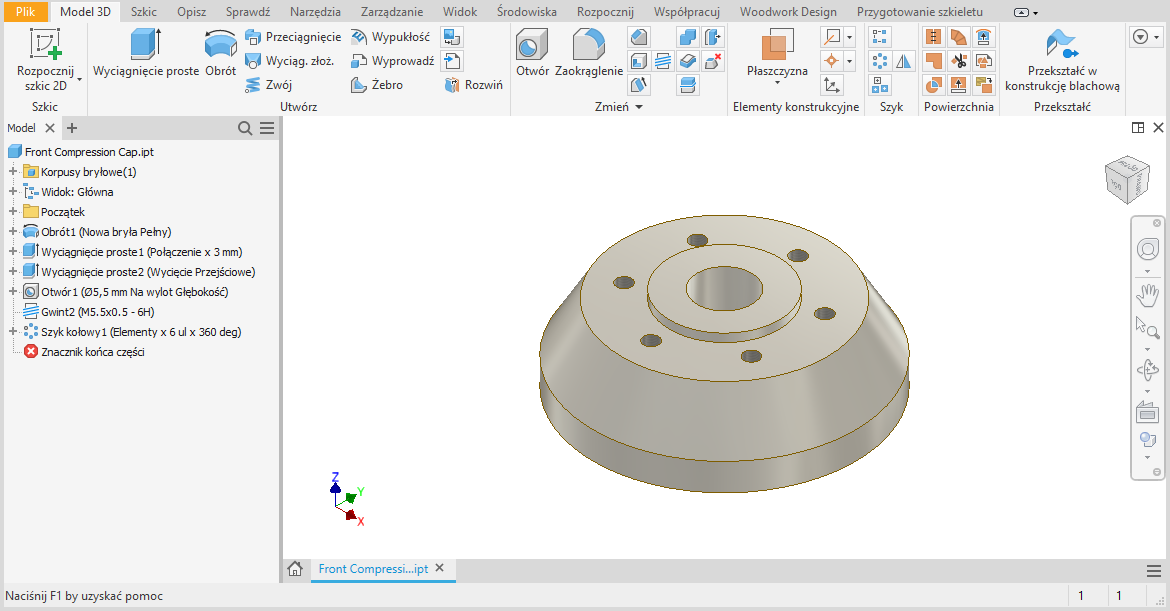Switch to the Szkic ribbon tab
This screenshot has width=1170, height=611.
(143, 12)
